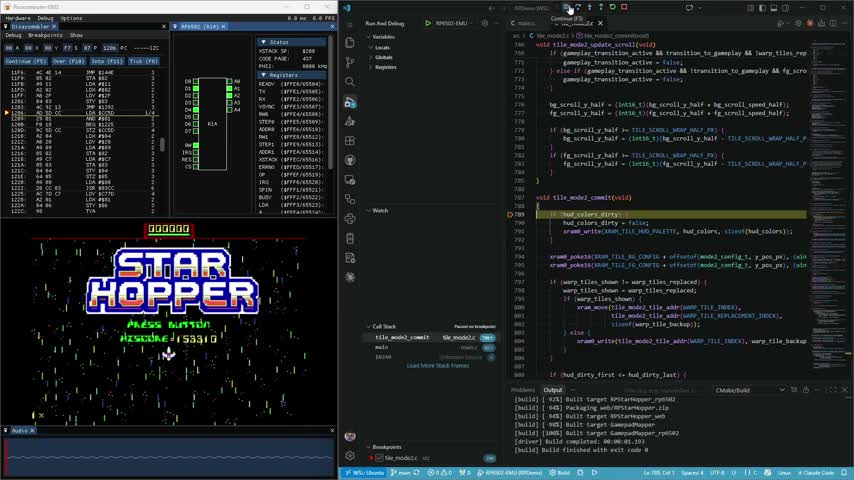Toggle the D4 data pin on RIA chip

click(x=196, y=110)
